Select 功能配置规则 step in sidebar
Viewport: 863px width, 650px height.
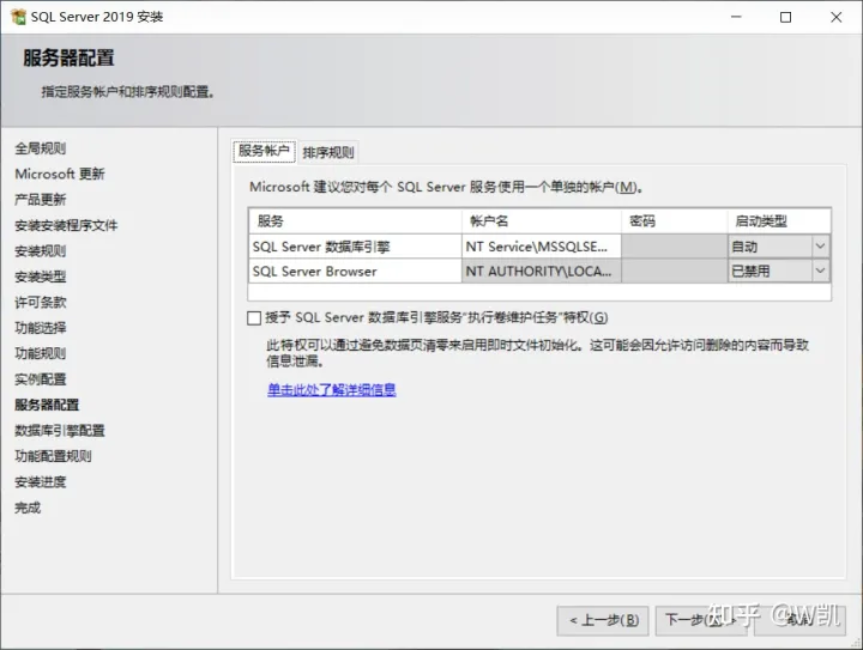click(53, 456)
